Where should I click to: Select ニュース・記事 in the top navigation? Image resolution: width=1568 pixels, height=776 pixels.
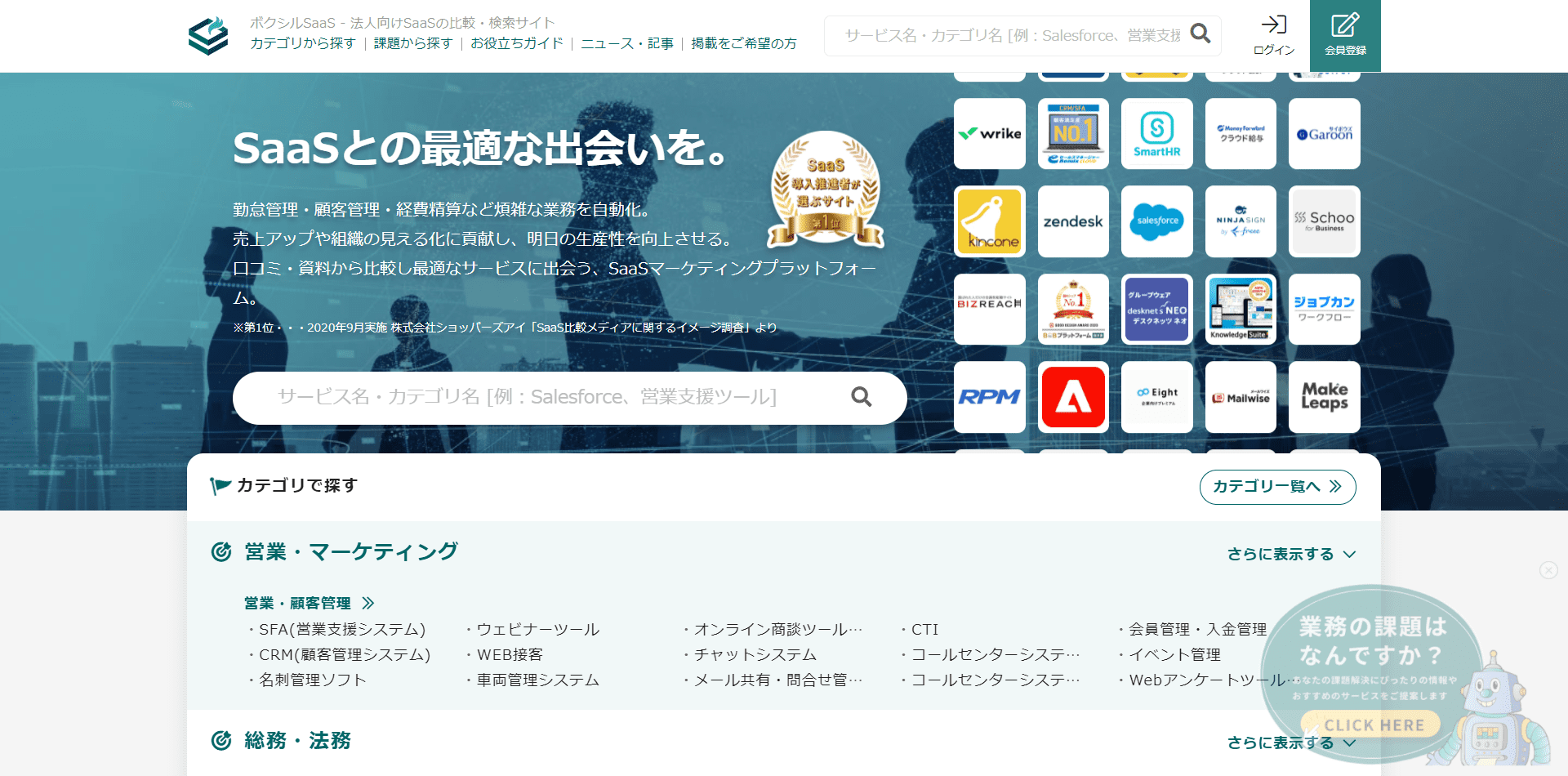tap(626, 44)
